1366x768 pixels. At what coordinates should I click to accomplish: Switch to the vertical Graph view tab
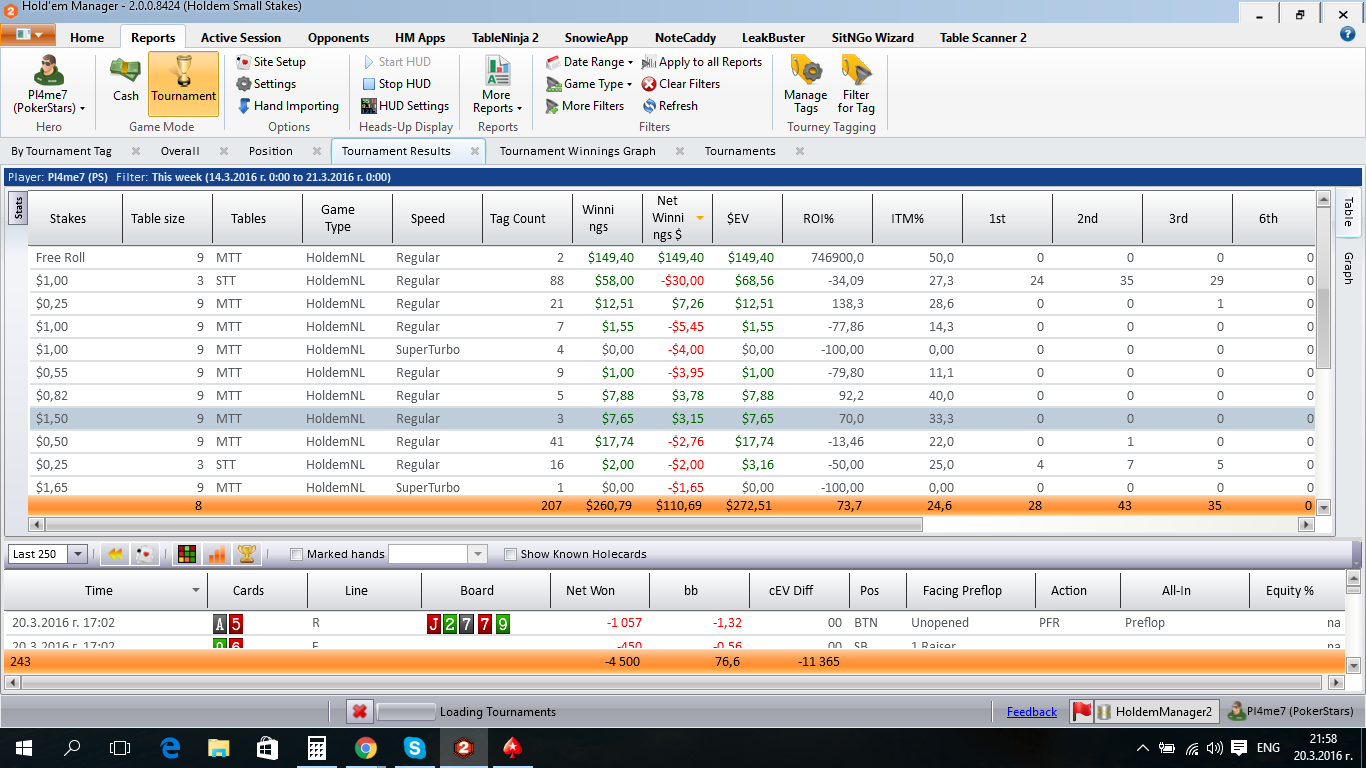click(1348, 268)
